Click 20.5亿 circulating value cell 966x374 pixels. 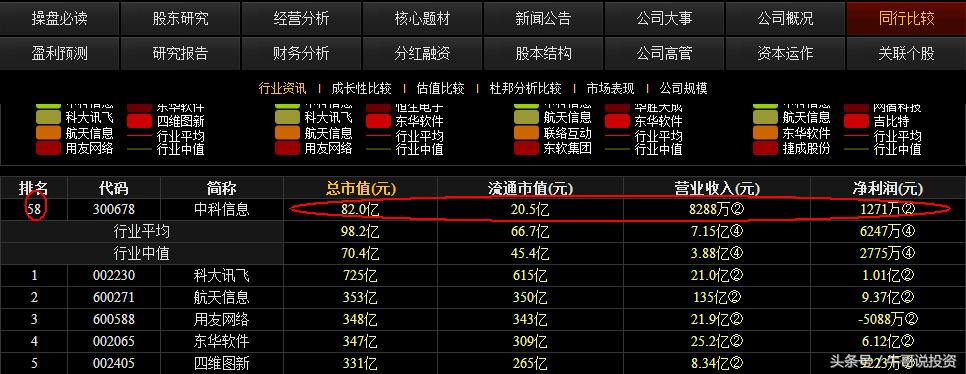coord(530,209)
